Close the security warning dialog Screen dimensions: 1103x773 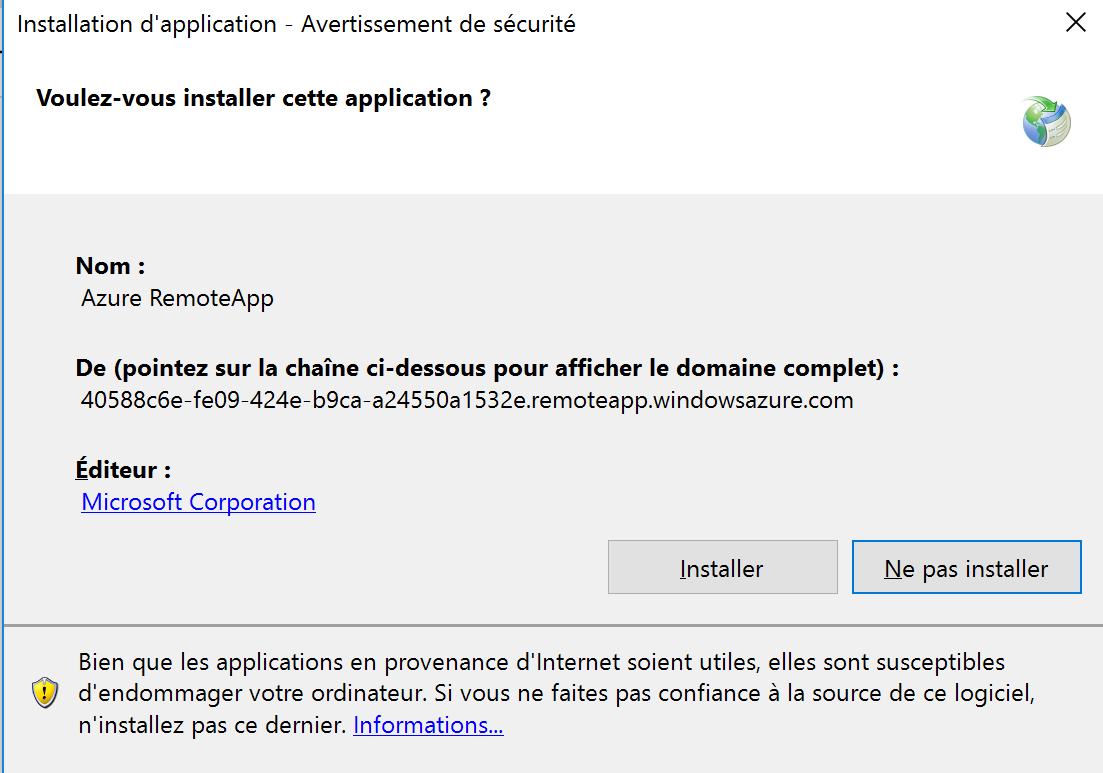1075,23
